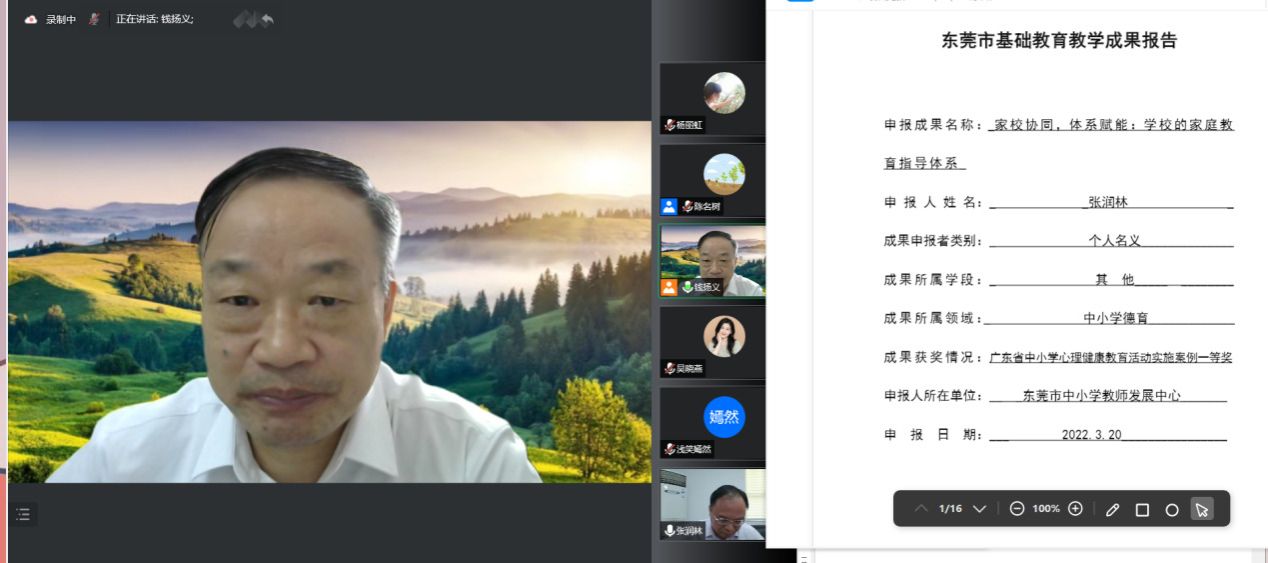This screenshot has width=1268, height=563.
Task: Click the award text 广东省中小学心理健康教育活动实施案例一等奖
Action: 1111,358
